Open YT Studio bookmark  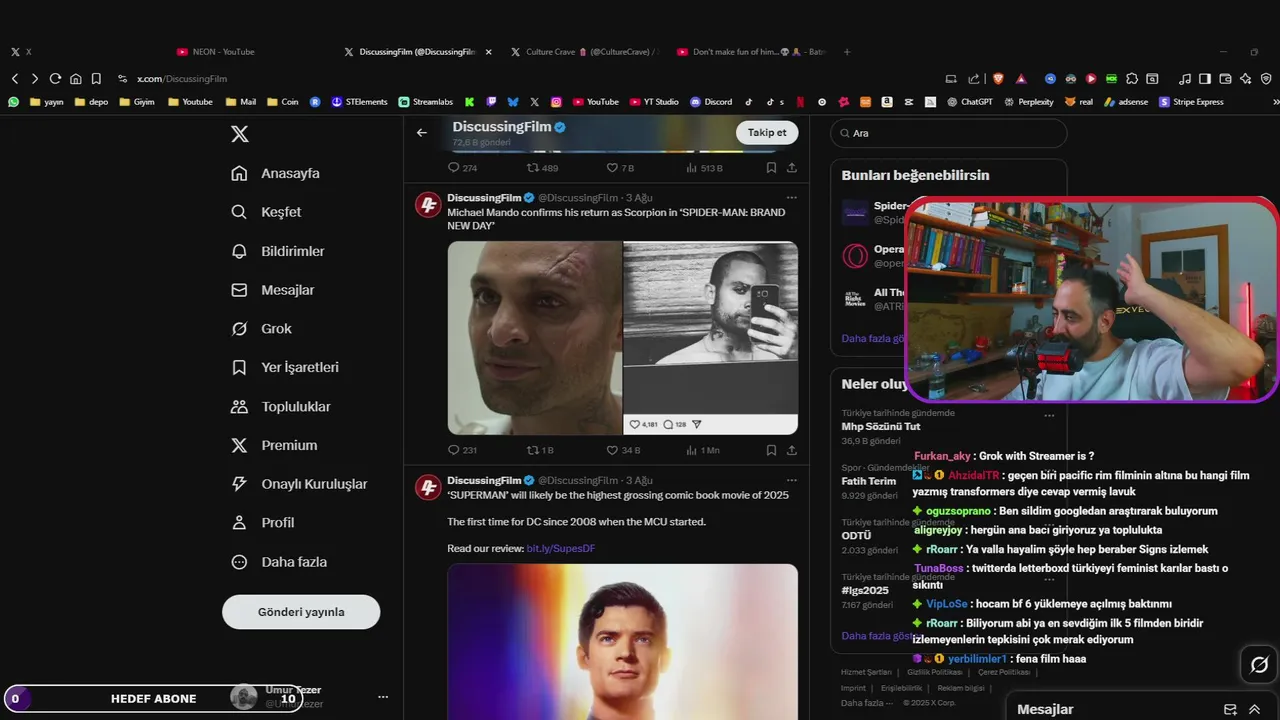[x=654, y=102]
